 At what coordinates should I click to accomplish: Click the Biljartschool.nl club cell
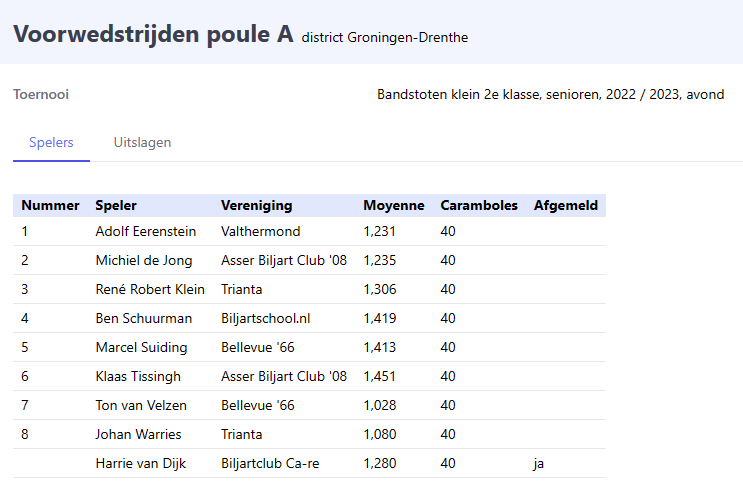click(266, 318)
